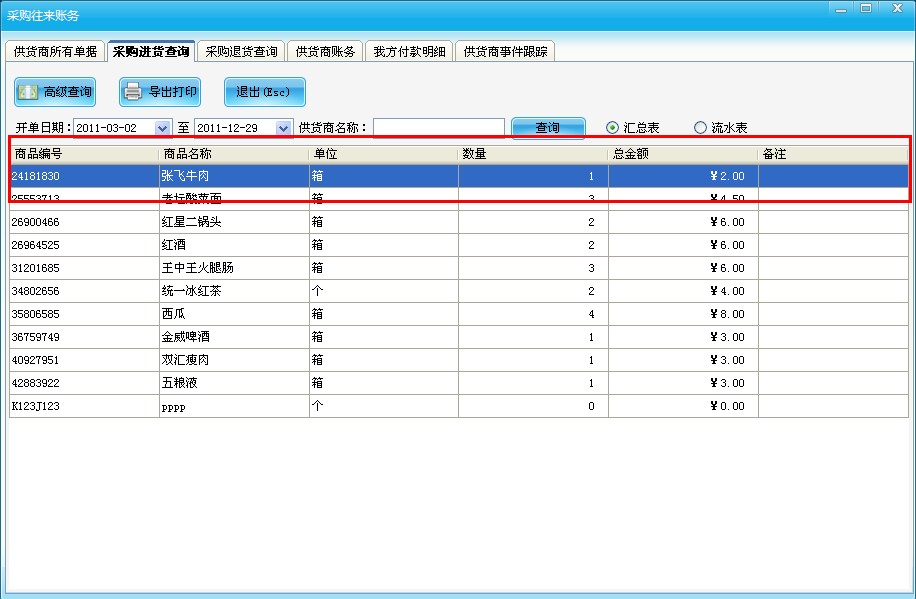The height and width of the screenshot is (599, 916).
Task: Sort by 数量 column header
Action: [533, 154]
